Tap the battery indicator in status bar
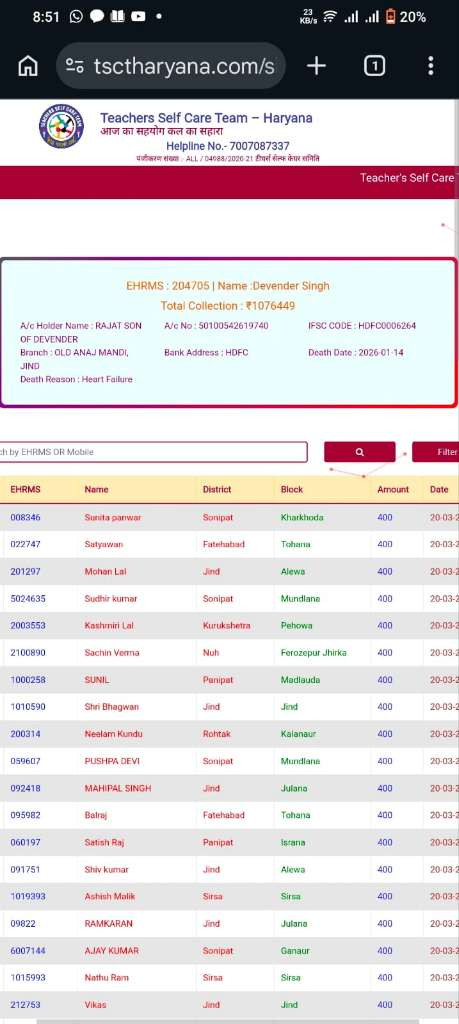The image size is (459, 1024). point(390,17)
